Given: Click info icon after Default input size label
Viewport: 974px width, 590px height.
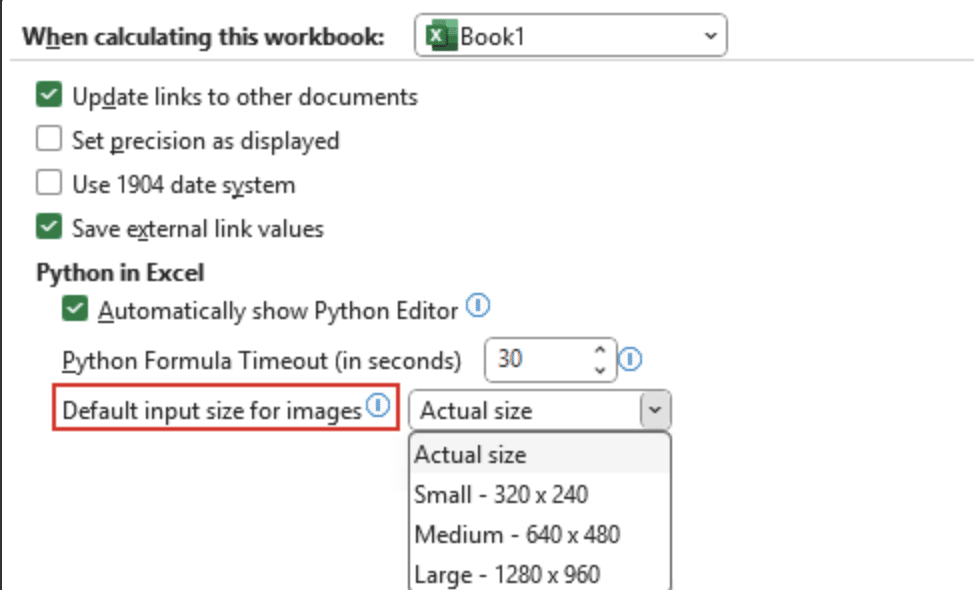Looking at the screenshot, I should [x=377, y=406].
